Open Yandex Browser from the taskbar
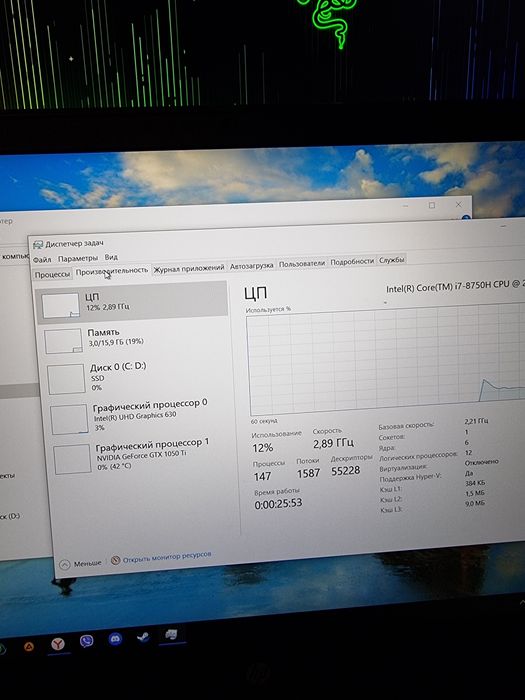 [58, 644]
